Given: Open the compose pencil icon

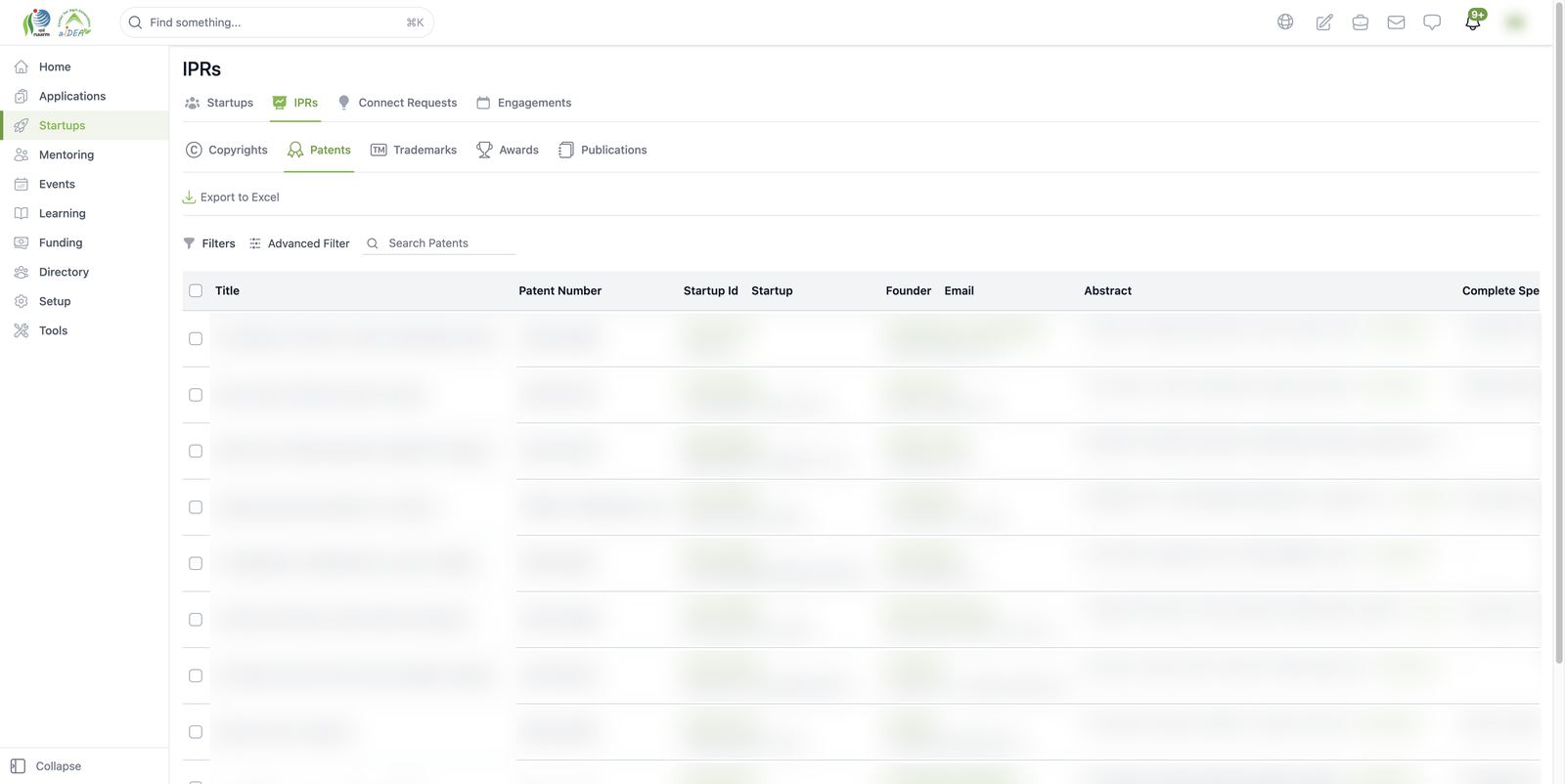Looking at the screenshot, I should [x=1323, y=22].
